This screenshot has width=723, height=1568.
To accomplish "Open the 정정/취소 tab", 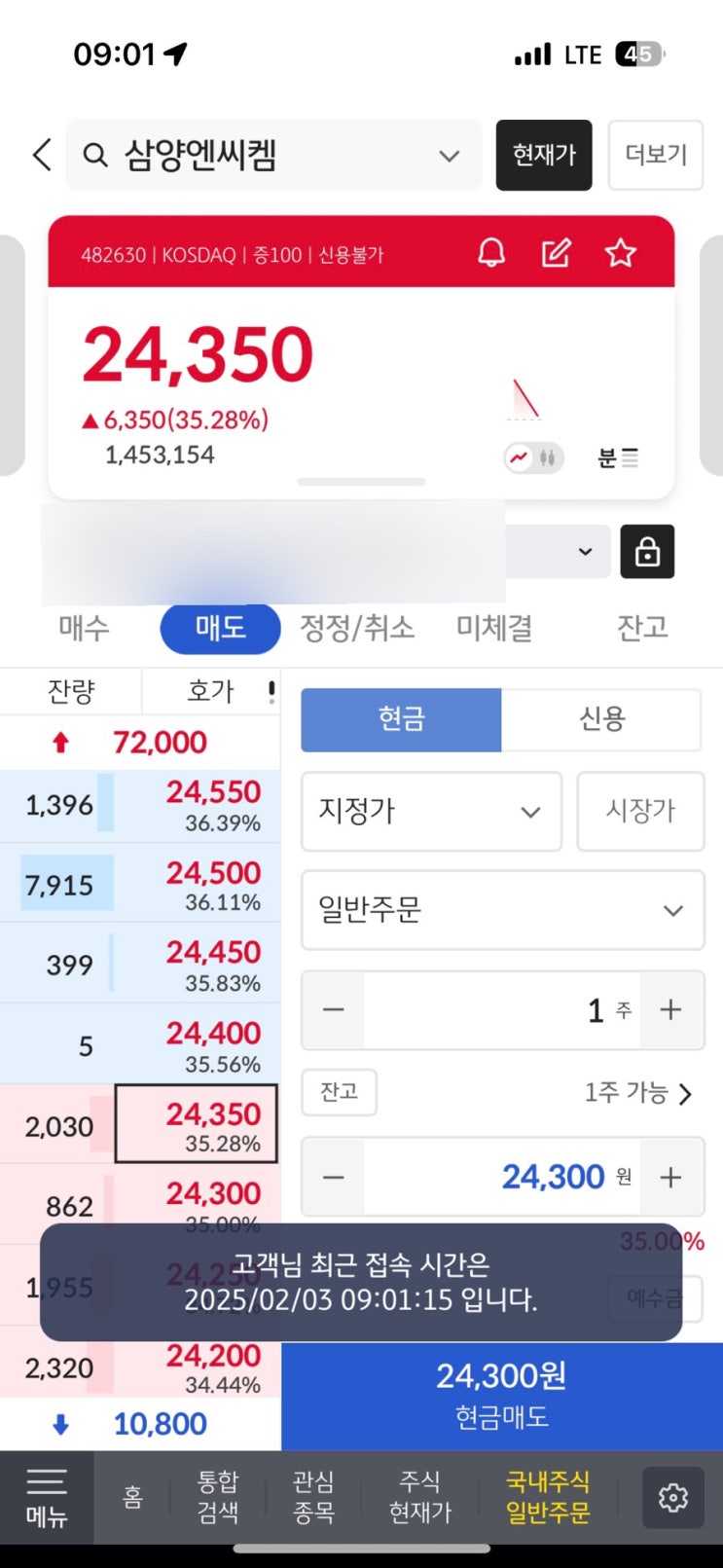I will click(x=357, y=628).
